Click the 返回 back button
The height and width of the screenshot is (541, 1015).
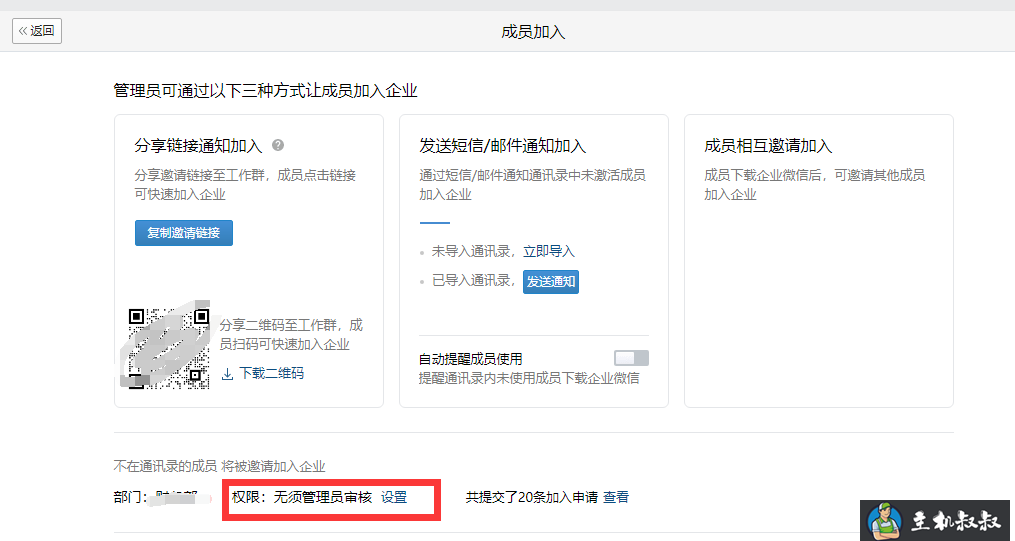37,30
